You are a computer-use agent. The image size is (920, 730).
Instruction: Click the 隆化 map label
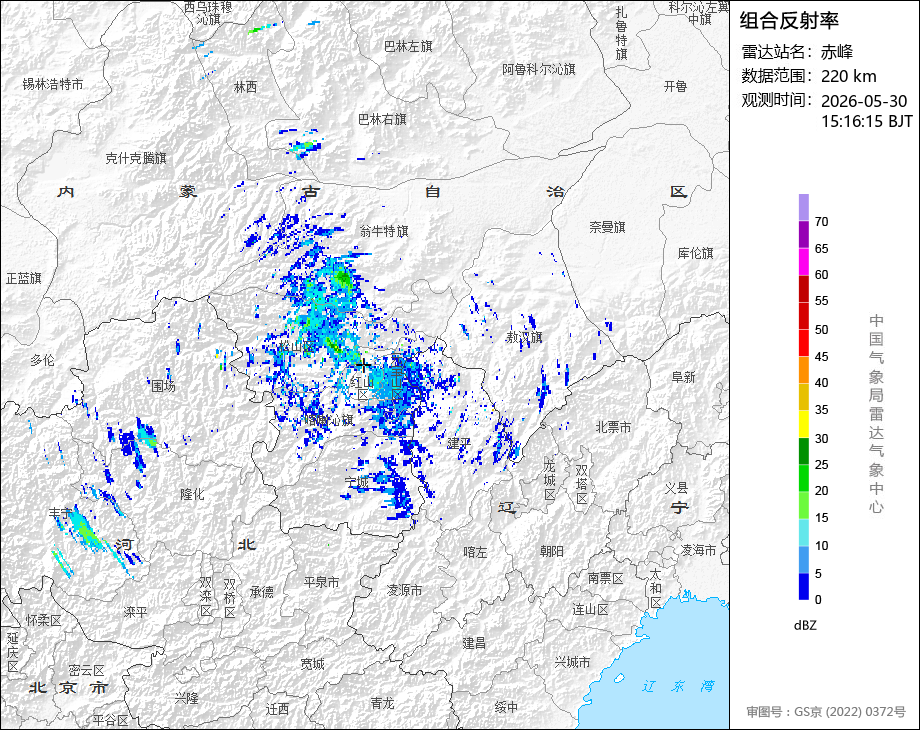click(192, 494)
